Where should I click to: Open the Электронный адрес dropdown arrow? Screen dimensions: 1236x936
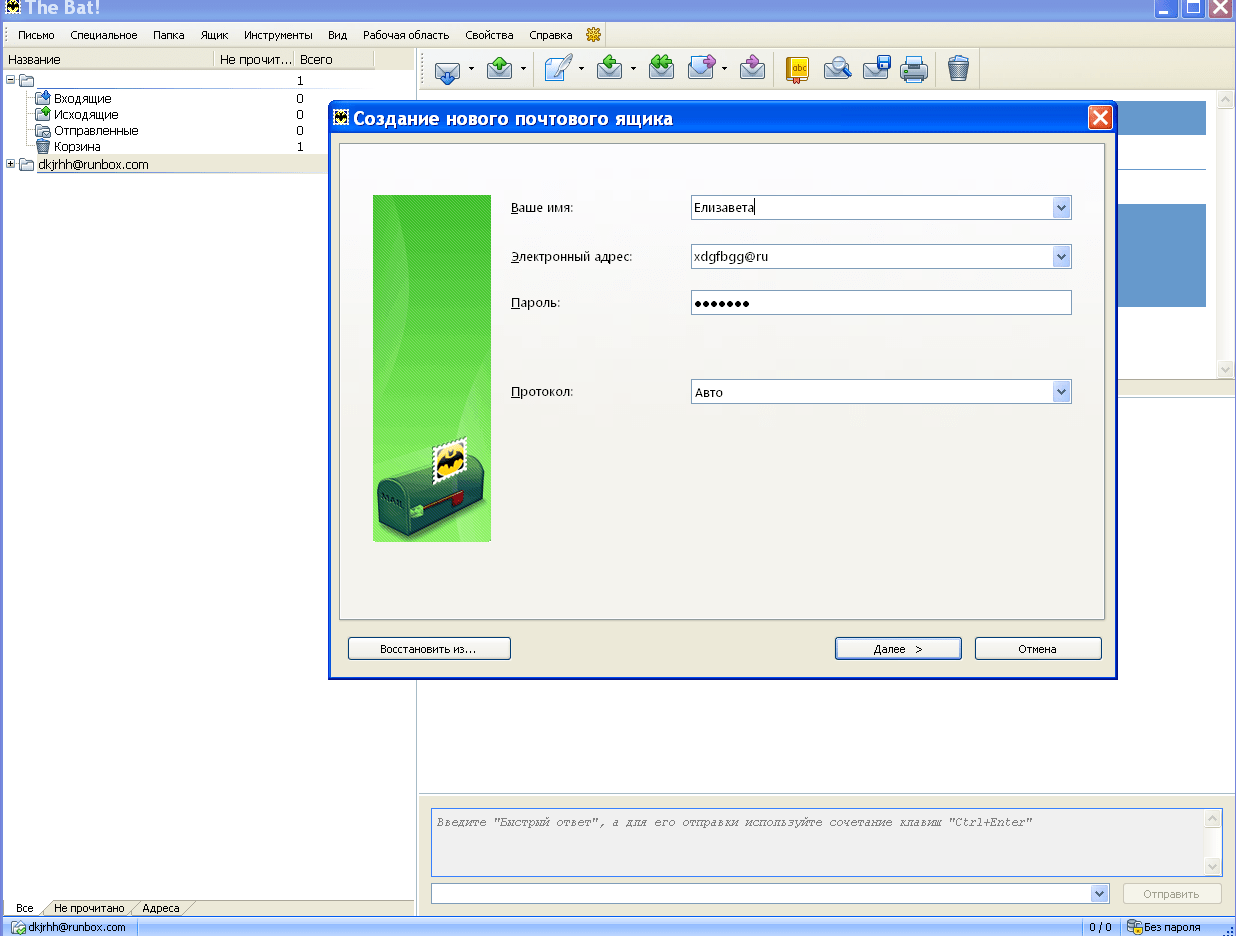pyautogui.click(x=1061, y=257)
